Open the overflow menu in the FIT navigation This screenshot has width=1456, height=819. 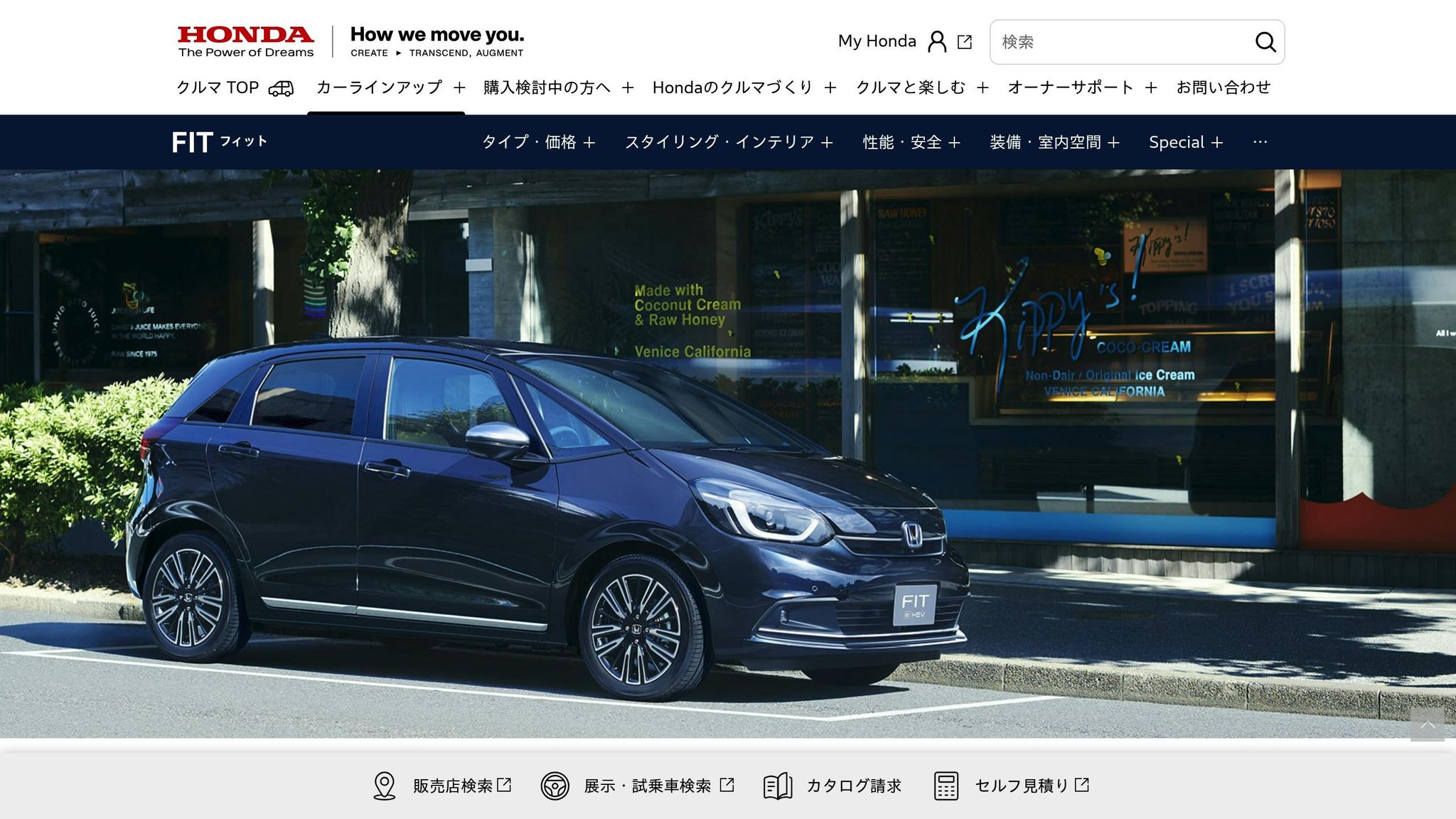click(1260, 142)
